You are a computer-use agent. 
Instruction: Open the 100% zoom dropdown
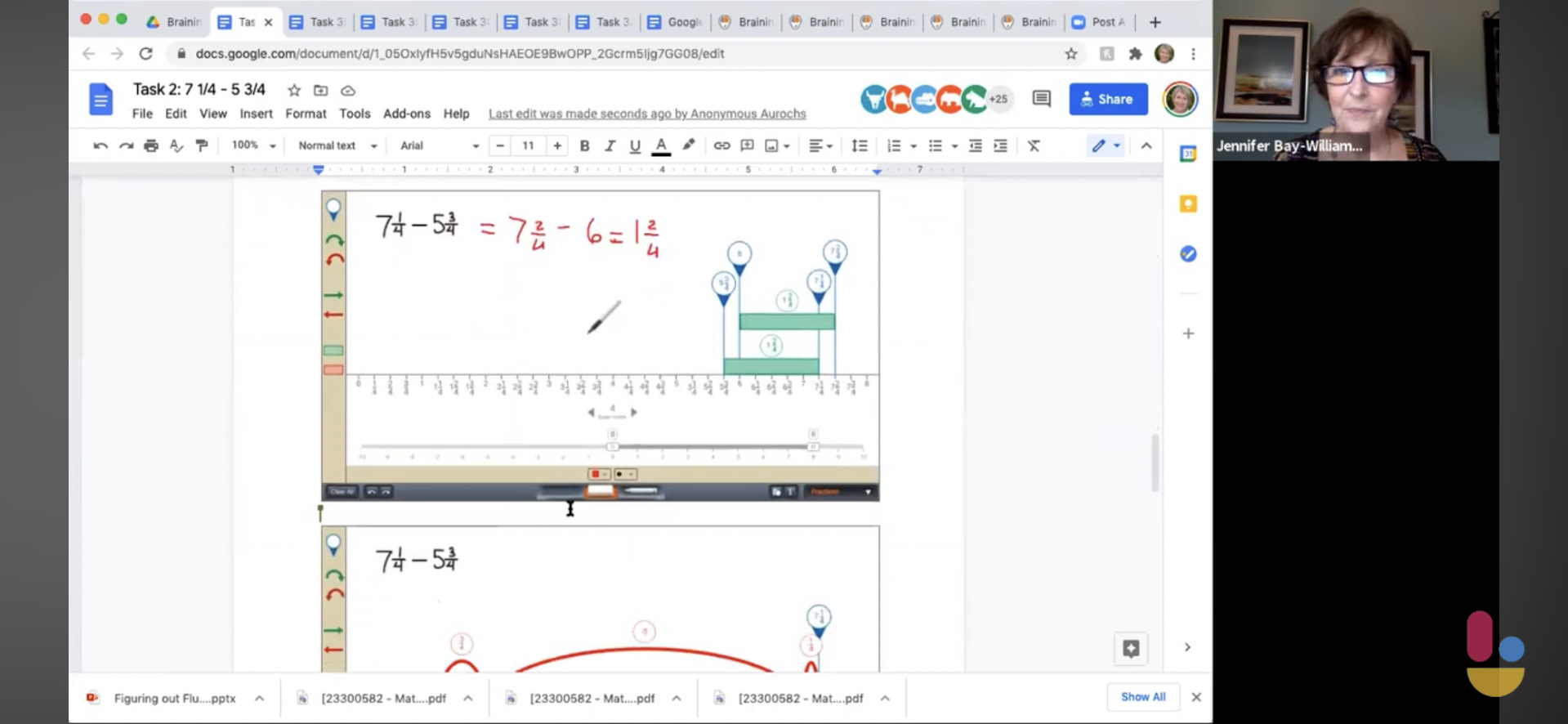(253, 145)
